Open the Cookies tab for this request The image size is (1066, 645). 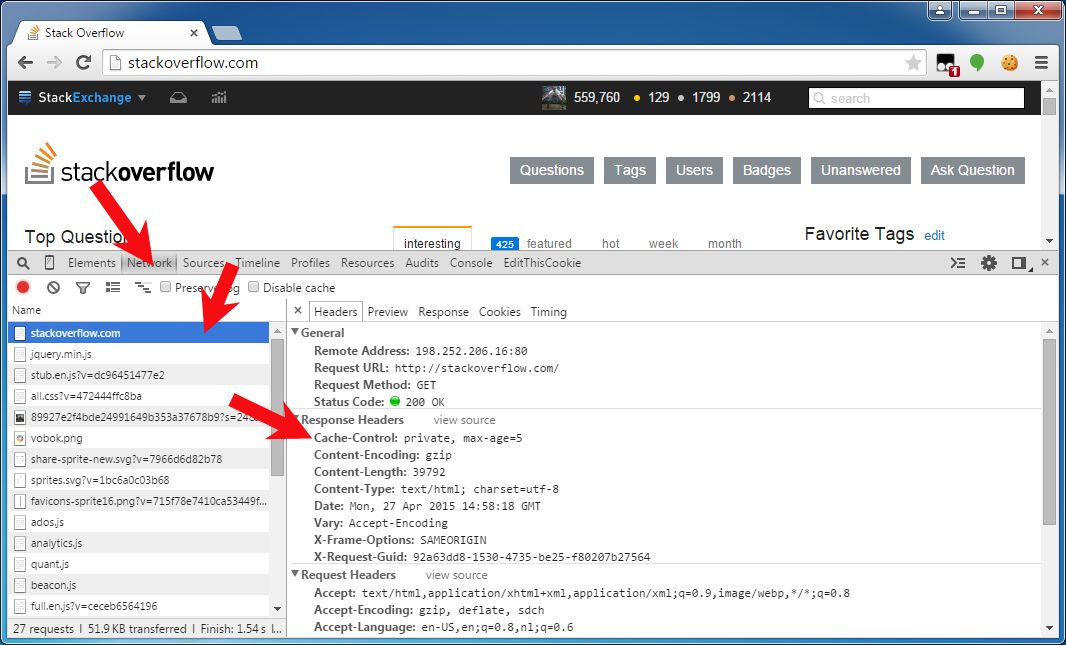(x=499, y=311)
